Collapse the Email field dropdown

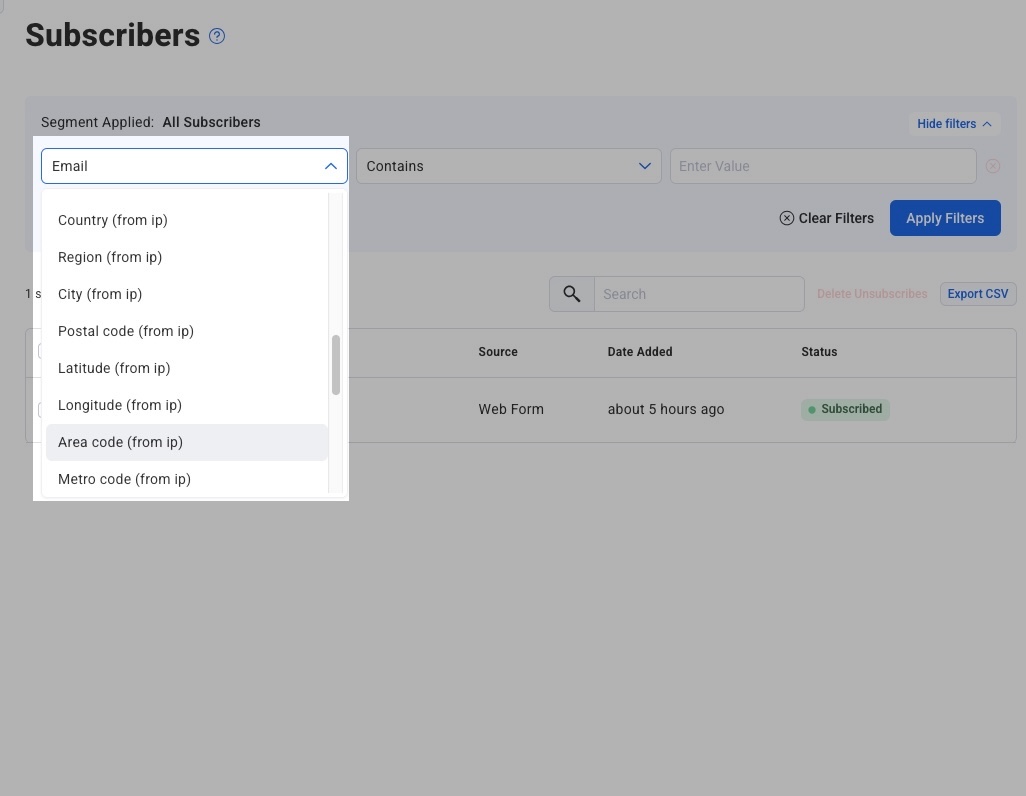(x=330, y=166)
